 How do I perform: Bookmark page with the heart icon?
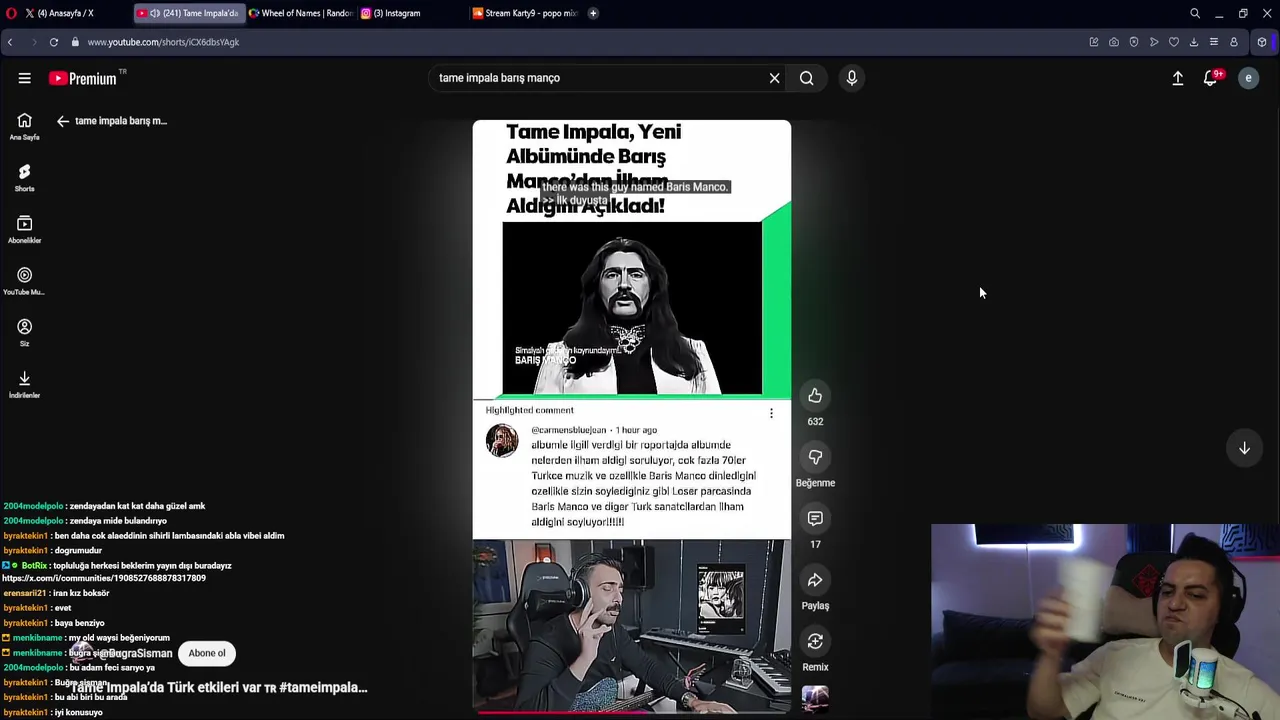1174,42
